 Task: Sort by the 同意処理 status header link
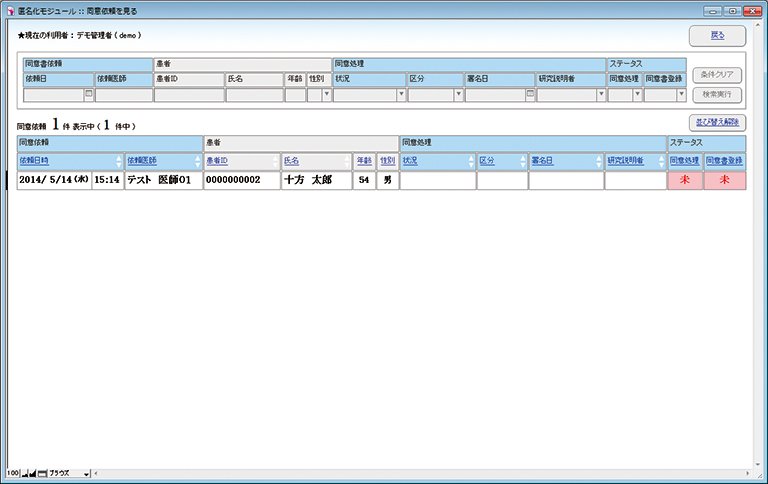pos(685,161)
